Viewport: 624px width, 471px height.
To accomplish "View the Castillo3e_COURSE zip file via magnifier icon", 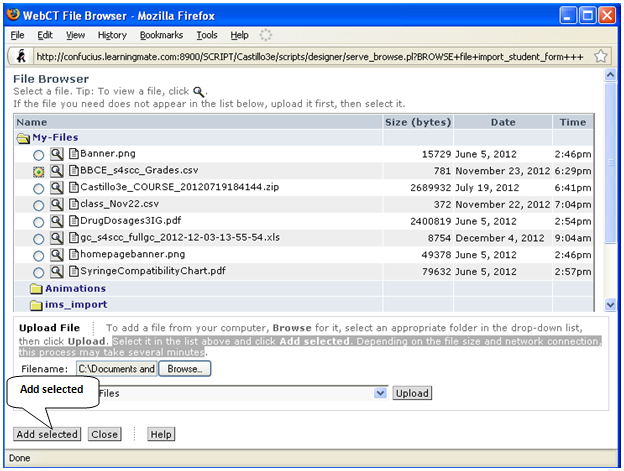I will pyautogui.click(x=57, y=187).
